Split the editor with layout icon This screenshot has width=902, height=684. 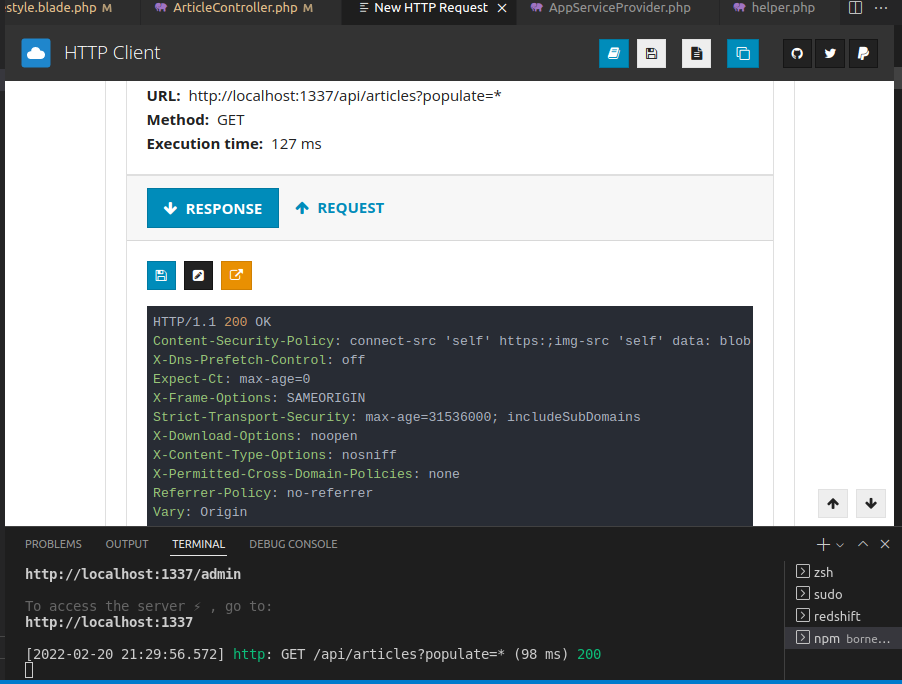pyautogui.click(x=855, y=8)
